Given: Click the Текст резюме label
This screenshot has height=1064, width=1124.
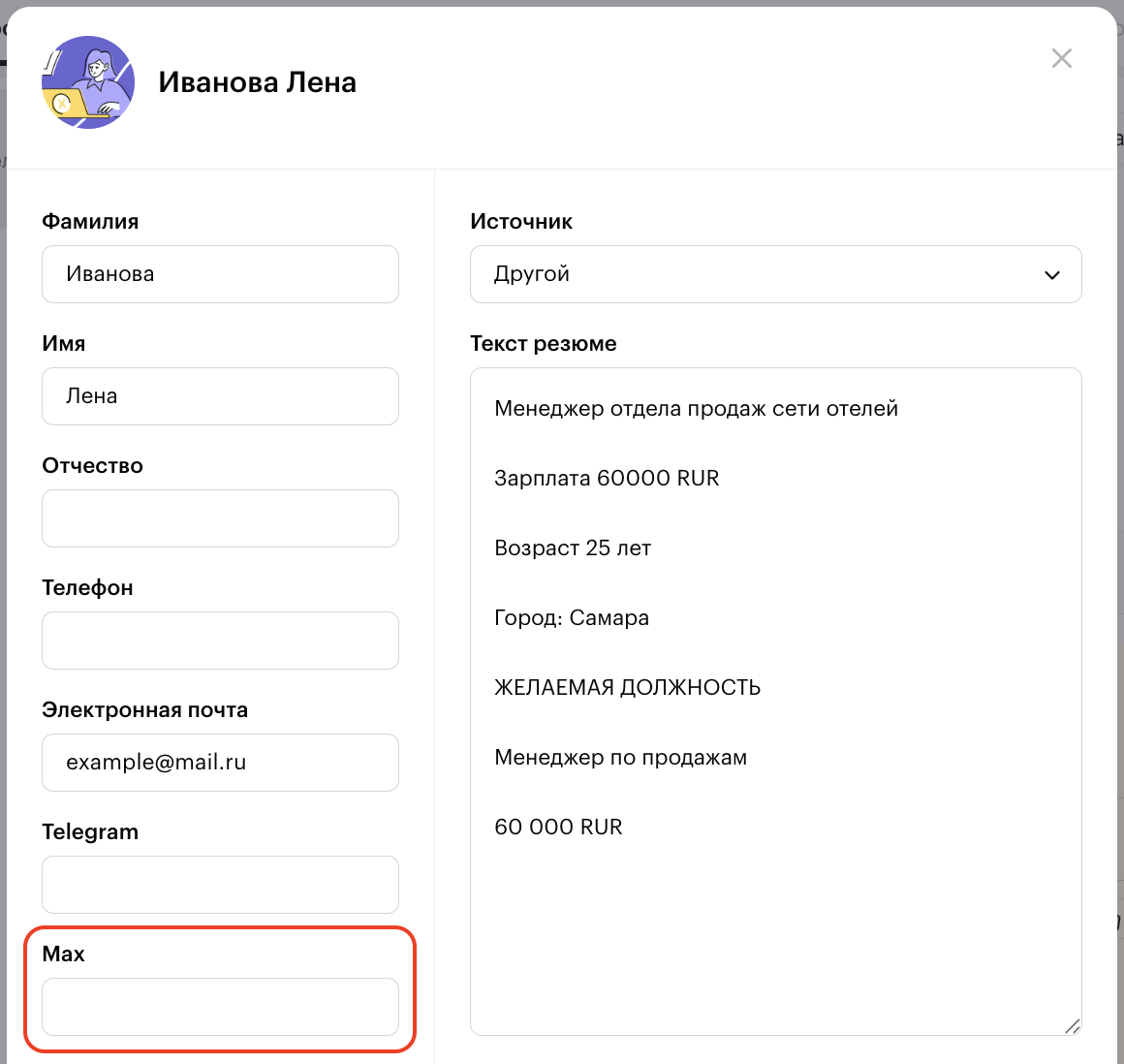Looking at the screenshot, I should click(543, 344).
